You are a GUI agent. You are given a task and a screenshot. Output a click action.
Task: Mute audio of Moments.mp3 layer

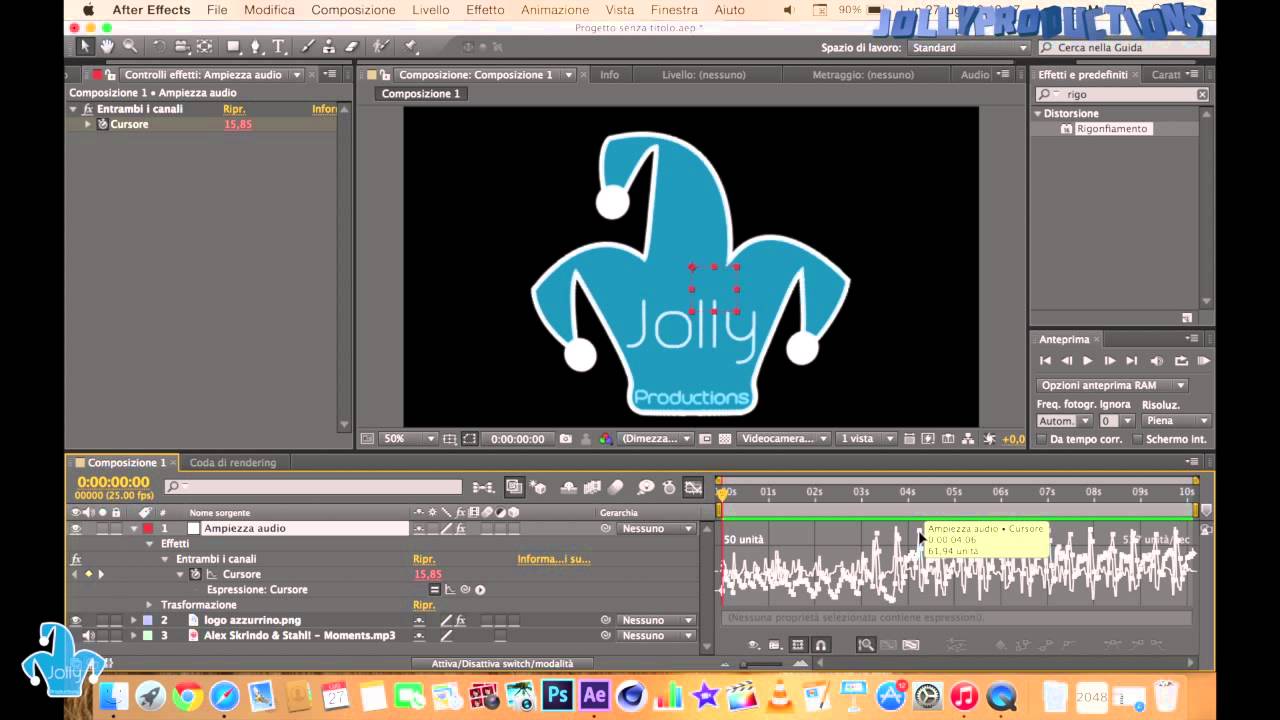click(88, 635)
